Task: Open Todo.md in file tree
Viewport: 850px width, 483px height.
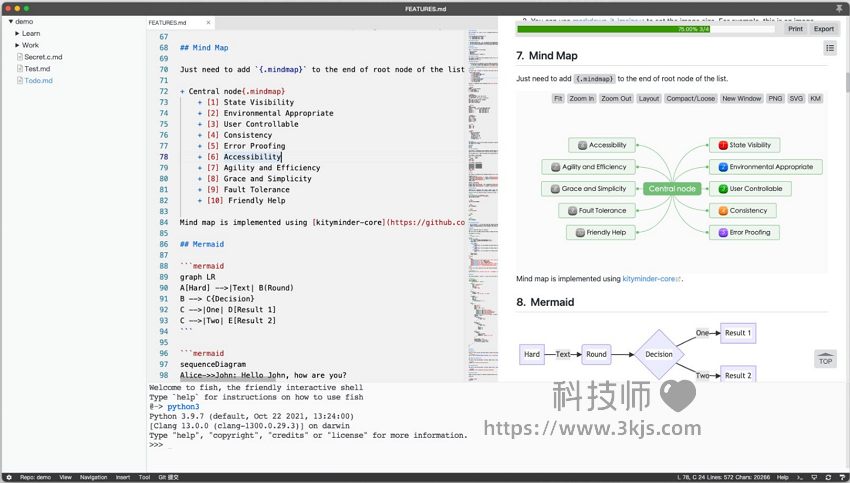Action: click(38, 81)
